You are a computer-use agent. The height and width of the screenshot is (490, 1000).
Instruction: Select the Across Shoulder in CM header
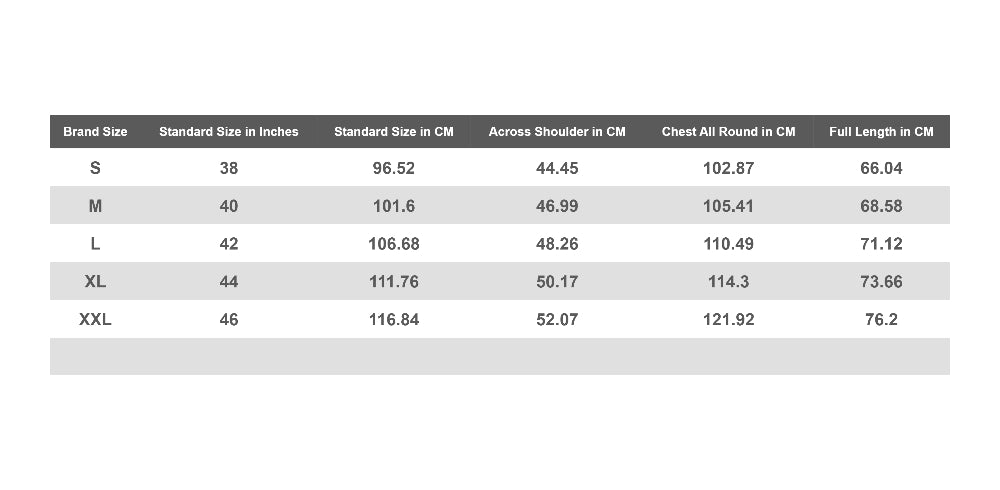(x=557, y=131)
